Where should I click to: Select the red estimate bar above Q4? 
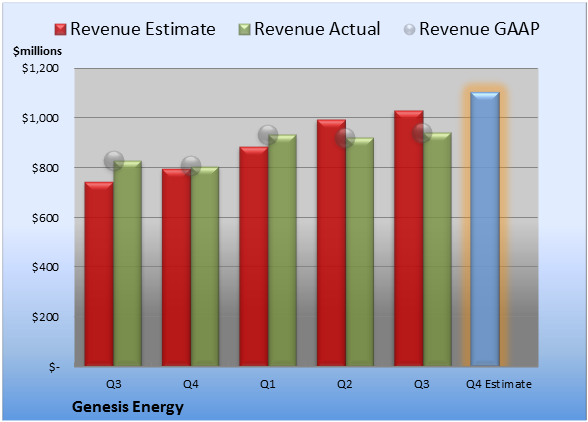point(176,267)
